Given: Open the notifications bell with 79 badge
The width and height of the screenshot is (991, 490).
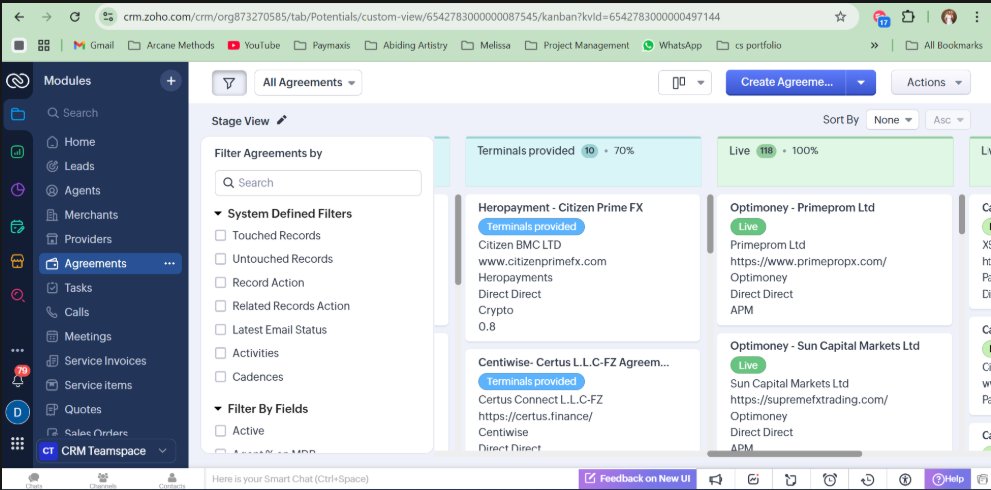Looking at the screenshot, I should point(18,380).
